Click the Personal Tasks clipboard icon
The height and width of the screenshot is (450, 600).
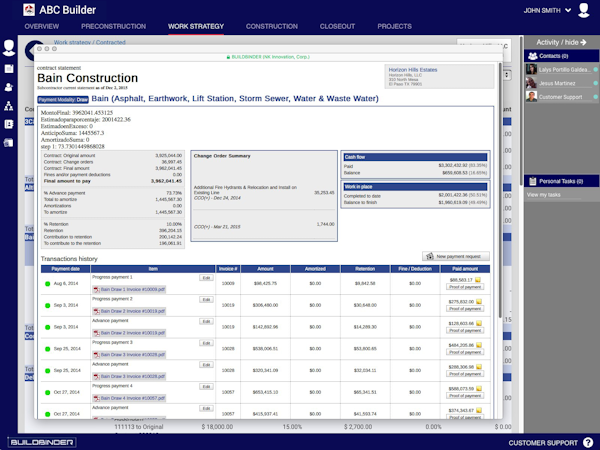(534, 180)
